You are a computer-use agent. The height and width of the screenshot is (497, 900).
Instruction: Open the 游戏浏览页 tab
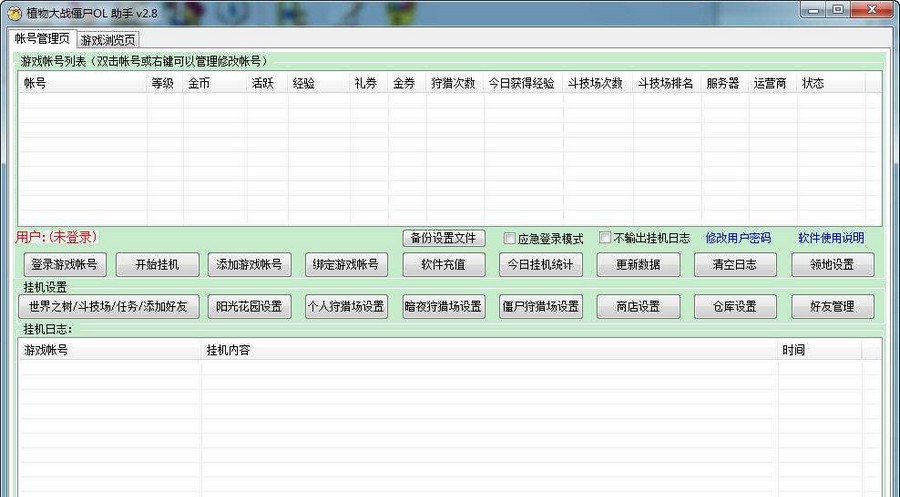pos(108,40)
